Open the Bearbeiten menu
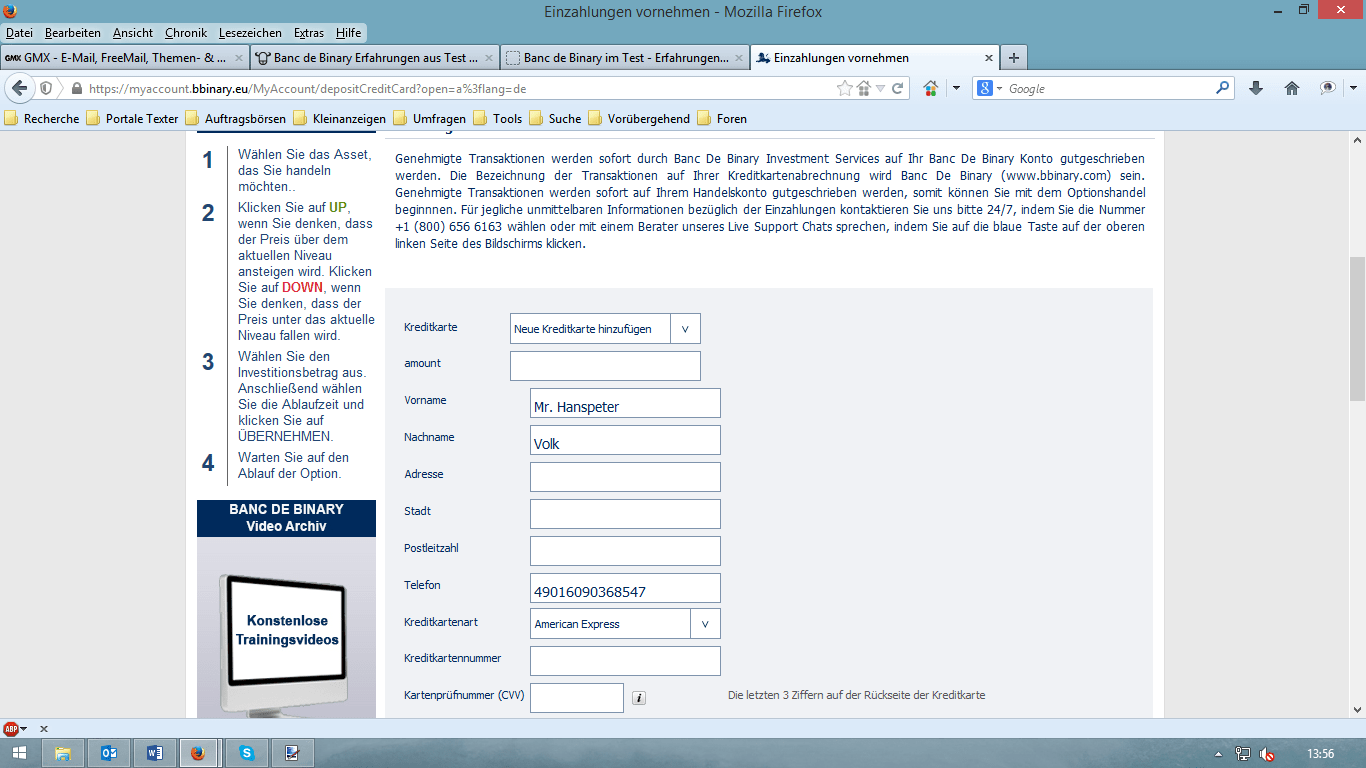 coord(73,33)
